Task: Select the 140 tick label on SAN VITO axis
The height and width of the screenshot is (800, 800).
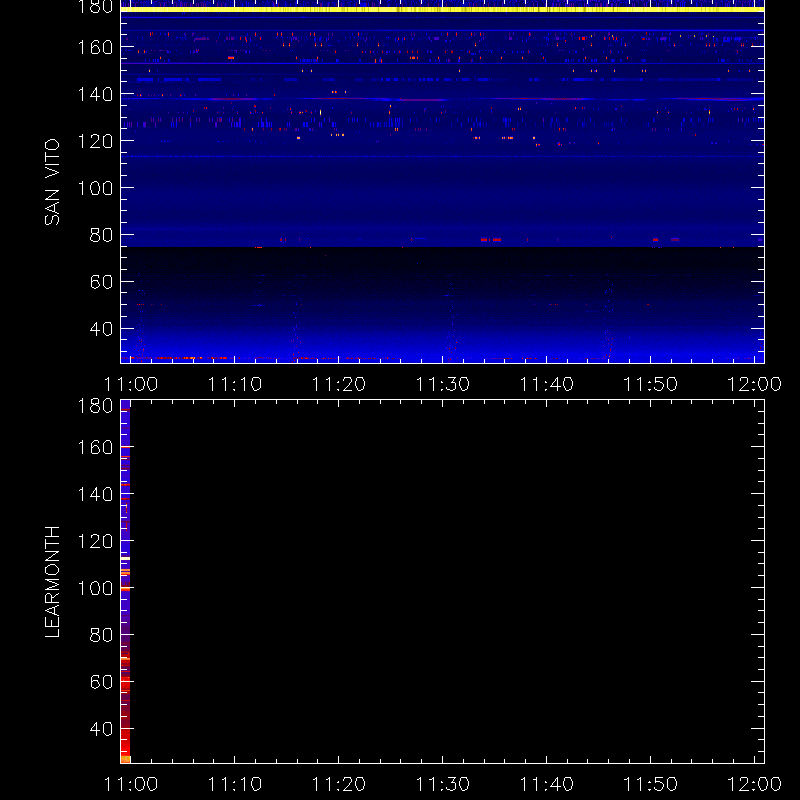Action: [95, 94]
